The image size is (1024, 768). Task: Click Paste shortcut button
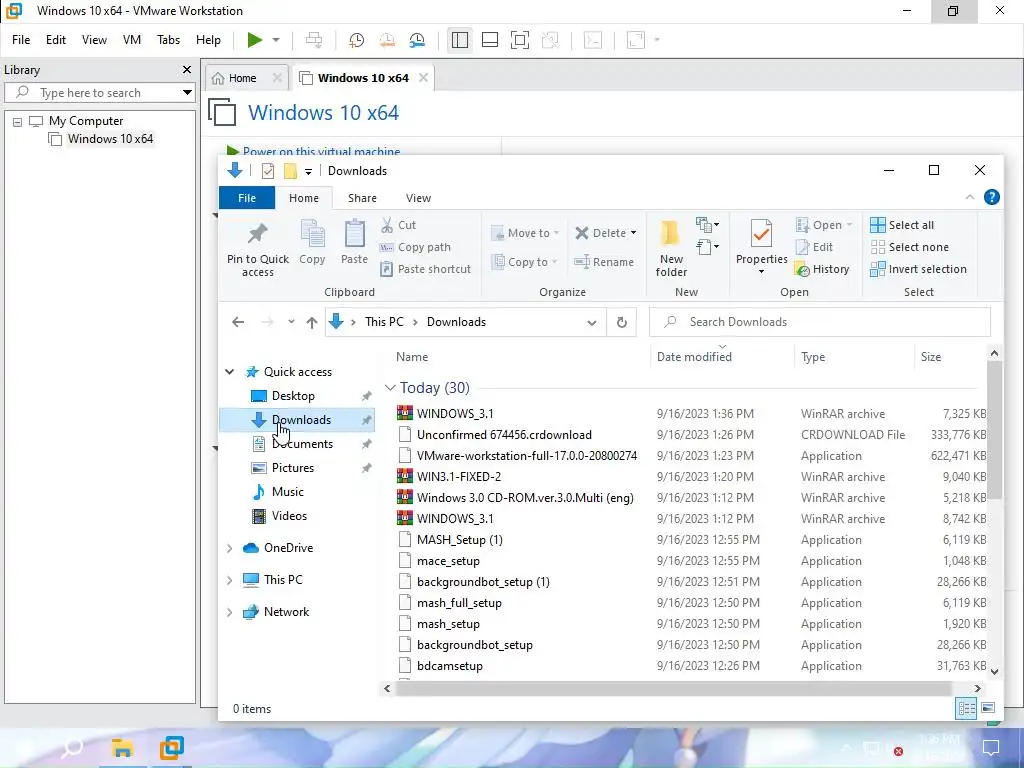[426, 269]
